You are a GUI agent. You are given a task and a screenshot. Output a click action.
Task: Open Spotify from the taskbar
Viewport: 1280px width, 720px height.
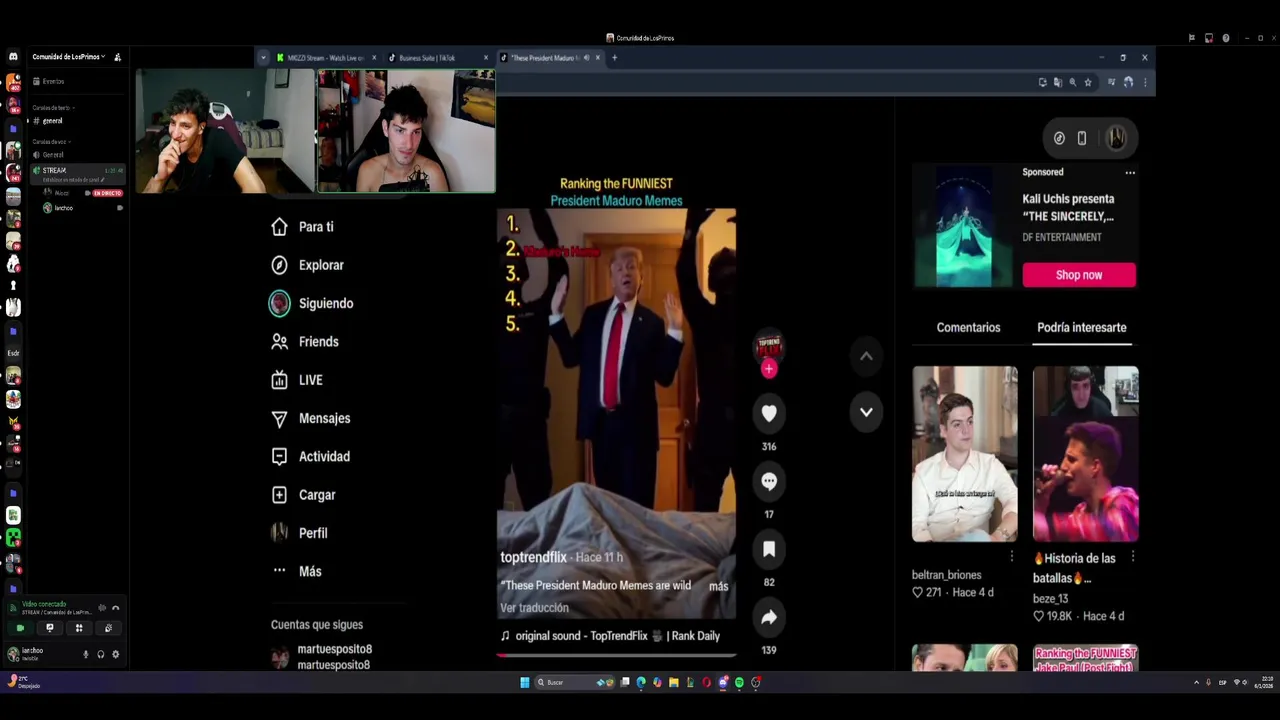click(x=739, y=682)
